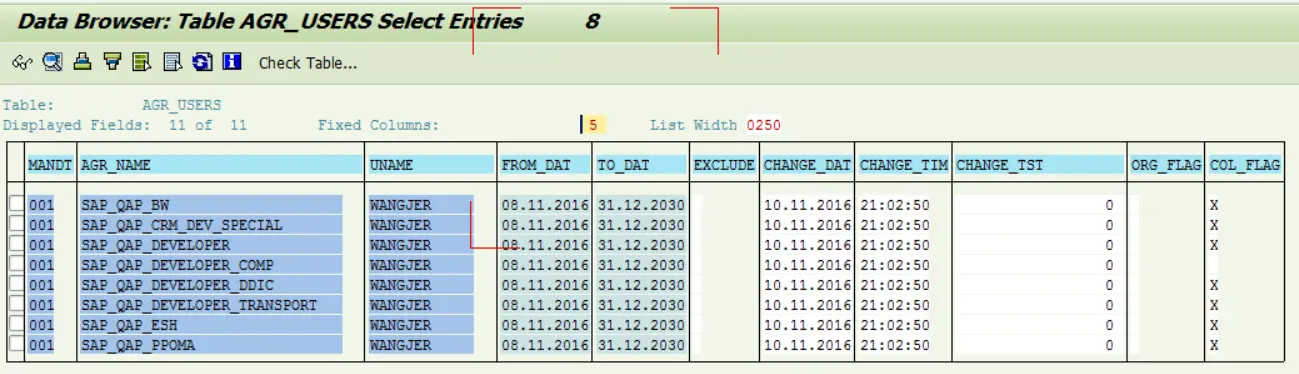The image size is (1299, 374).
Task: Select the SAP_QAP_DEVELOPER_COMP role name cell
Action: point(211,265)
